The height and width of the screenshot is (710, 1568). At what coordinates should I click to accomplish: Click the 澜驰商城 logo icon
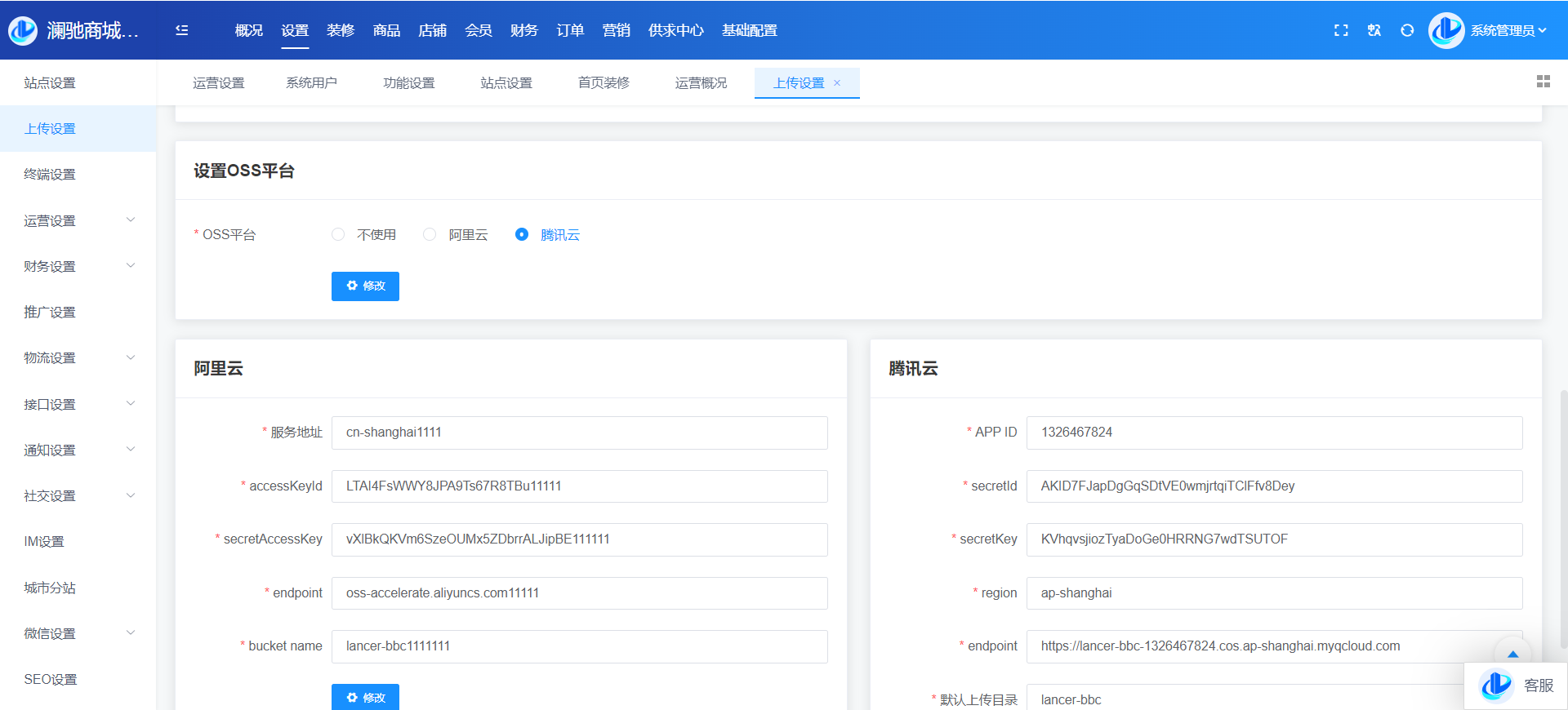pos(23,30)
